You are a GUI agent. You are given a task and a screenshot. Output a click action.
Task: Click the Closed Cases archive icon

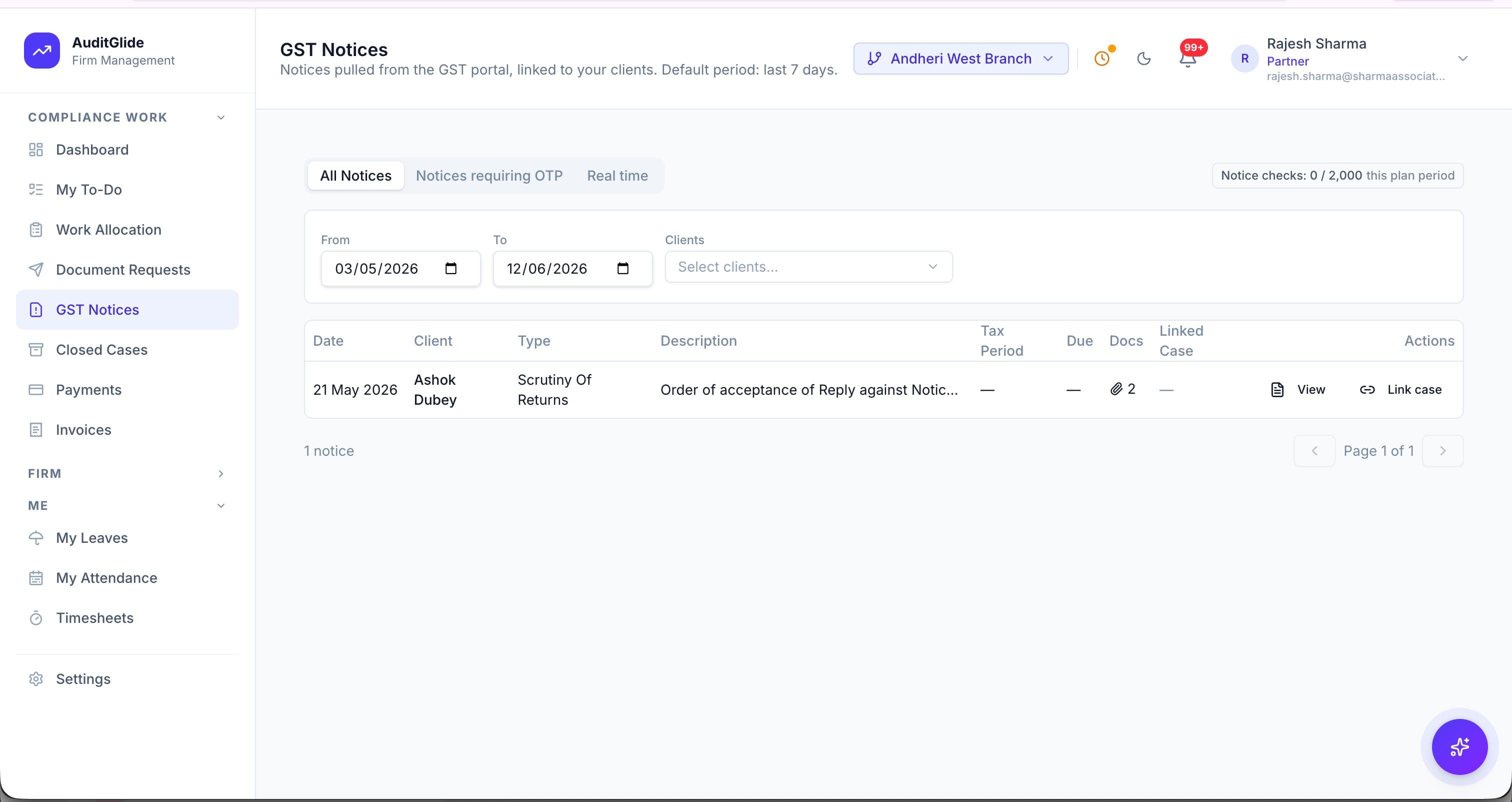36,349
